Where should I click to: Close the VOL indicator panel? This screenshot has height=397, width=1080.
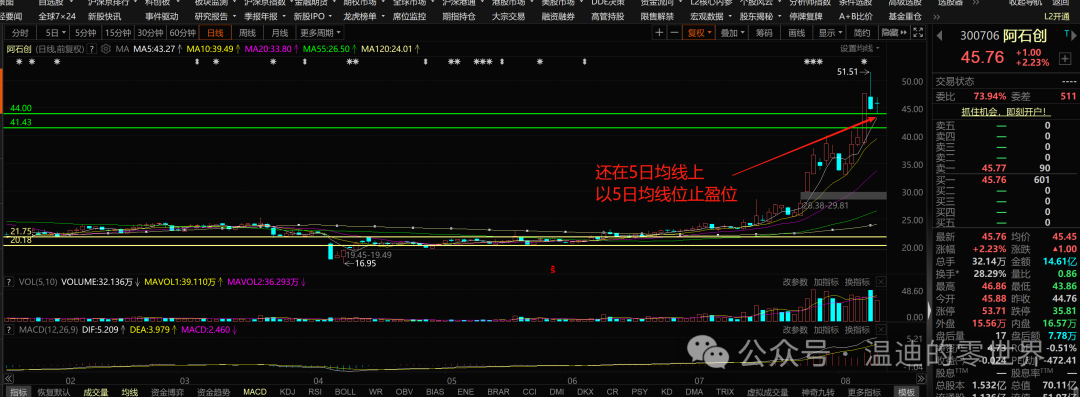click(882, 282)
